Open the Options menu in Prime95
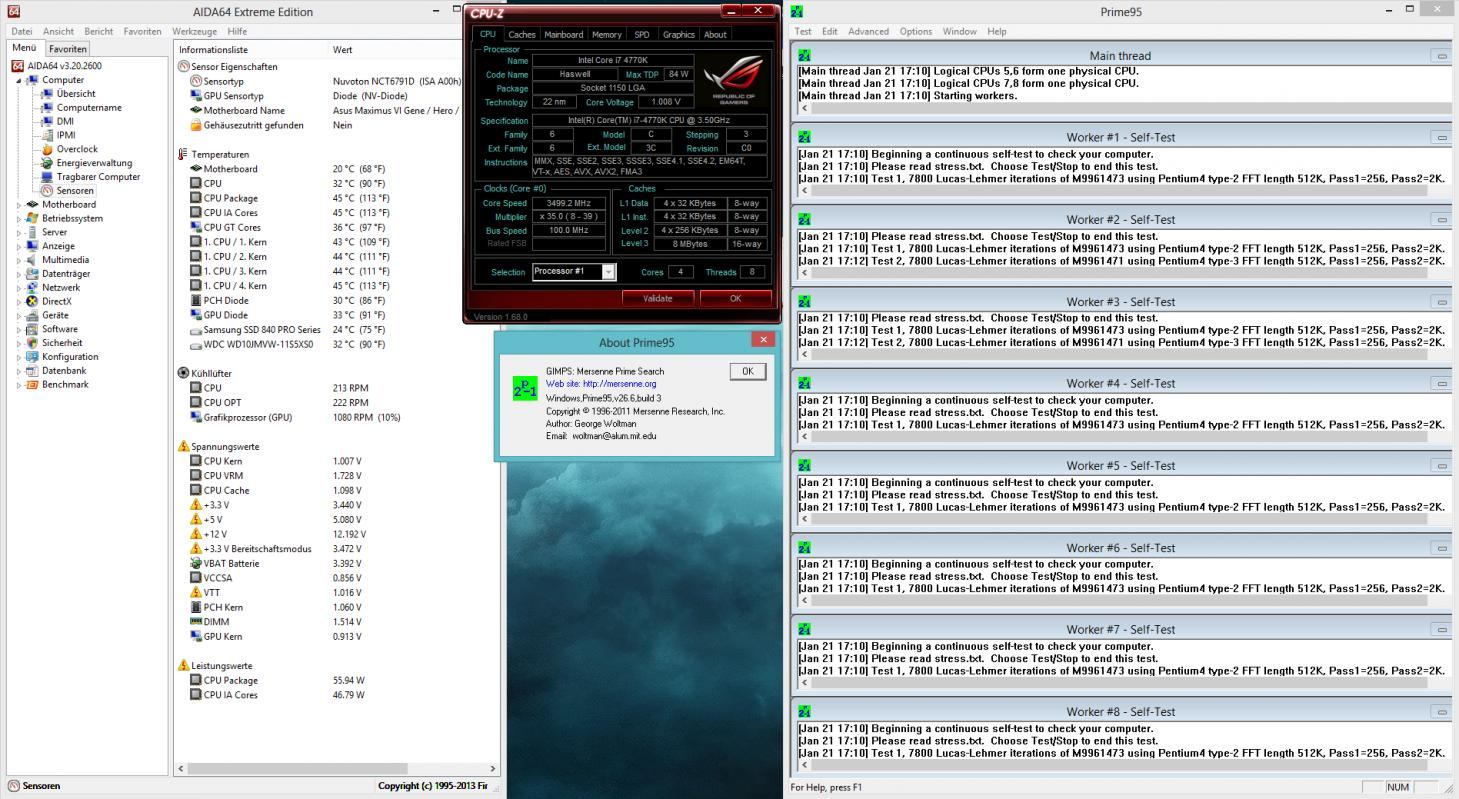The width and height of the screenshot is (1459, 799). pos(915,31)
